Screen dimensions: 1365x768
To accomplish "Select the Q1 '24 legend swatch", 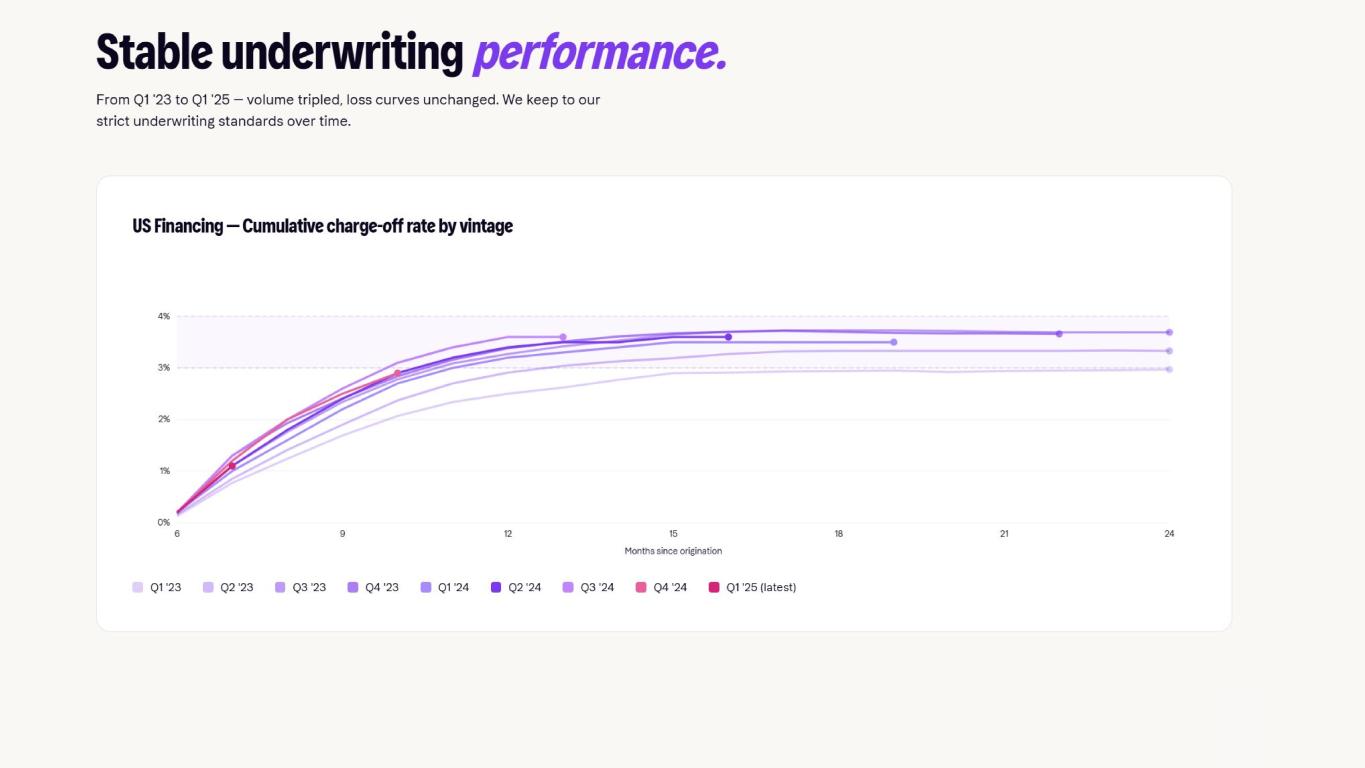I will (x=426, y=587).
